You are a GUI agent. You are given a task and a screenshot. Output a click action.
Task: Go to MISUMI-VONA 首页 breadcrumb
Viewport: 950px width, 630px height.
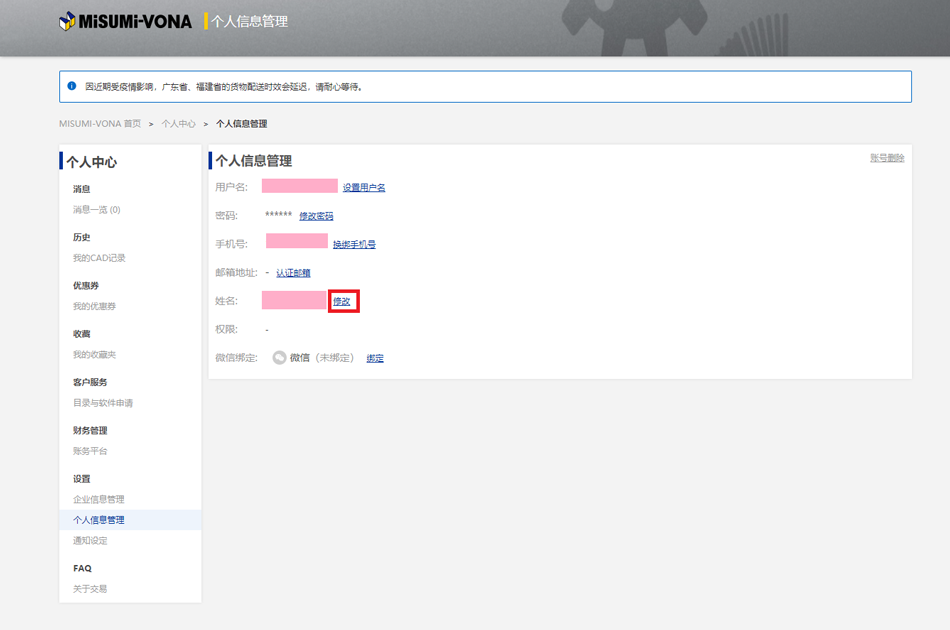tap(100, 124)
